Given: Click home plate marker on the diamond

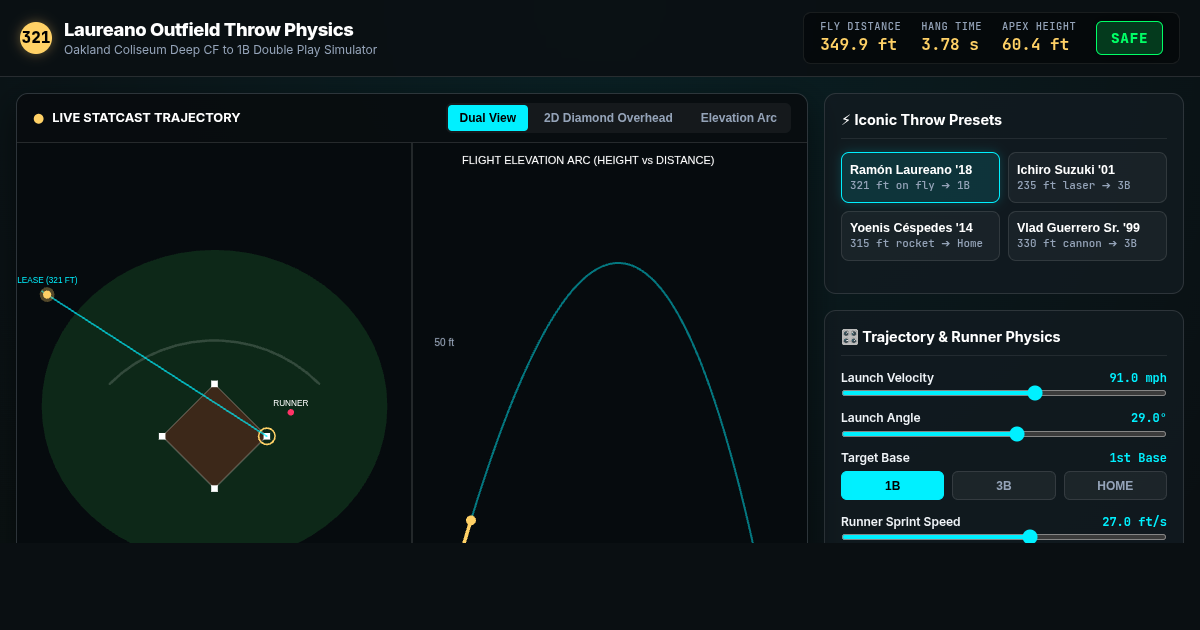Looking at the screenshot, I should point(214,488).
